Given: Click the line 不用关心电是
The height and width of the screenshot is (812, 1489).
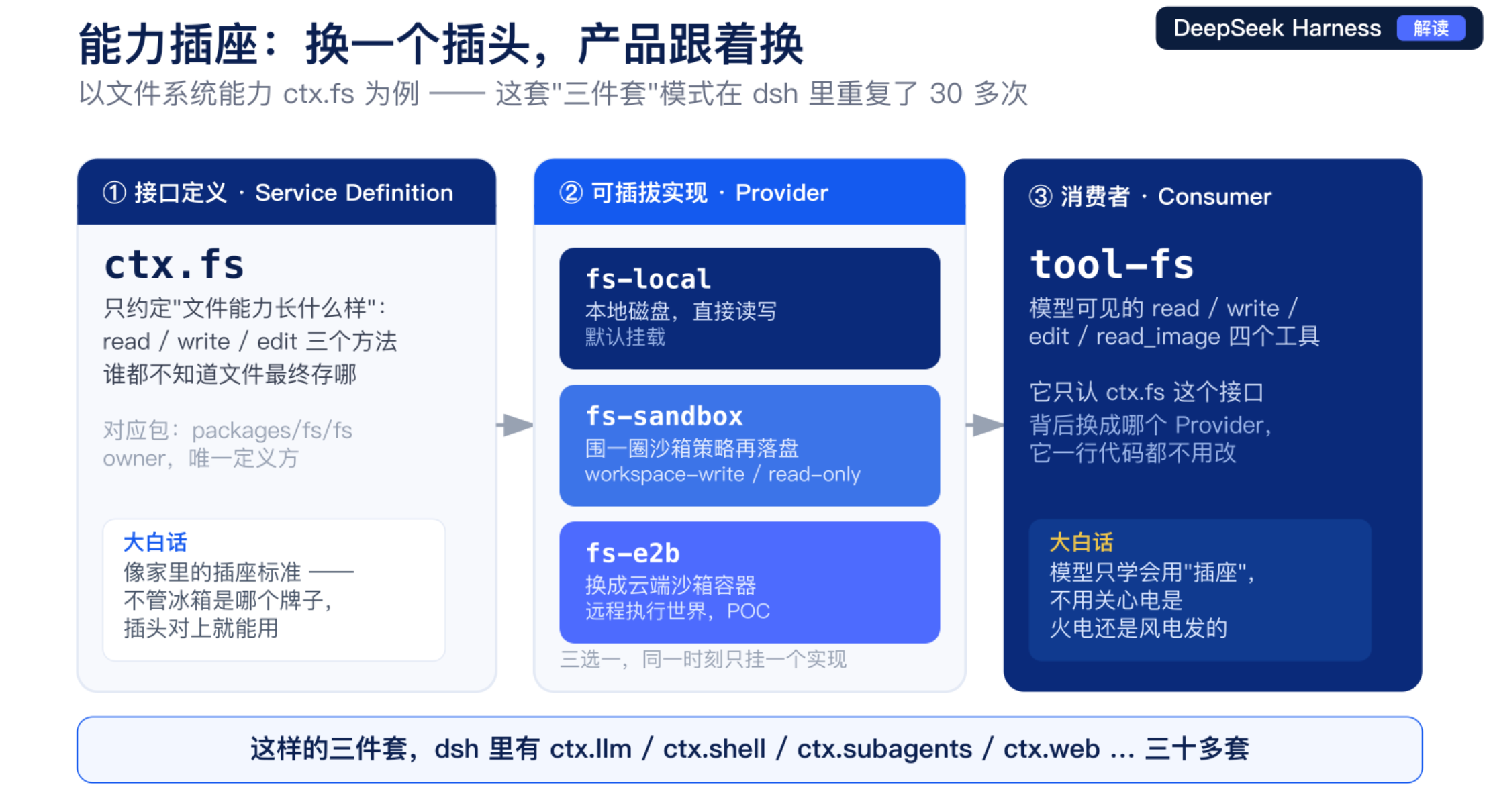Looking at the screenshot, I should 1116,600.
